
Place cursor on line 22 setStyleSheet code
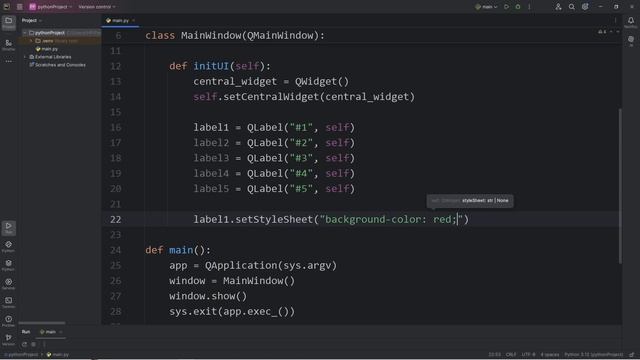[x=331, y=219]
